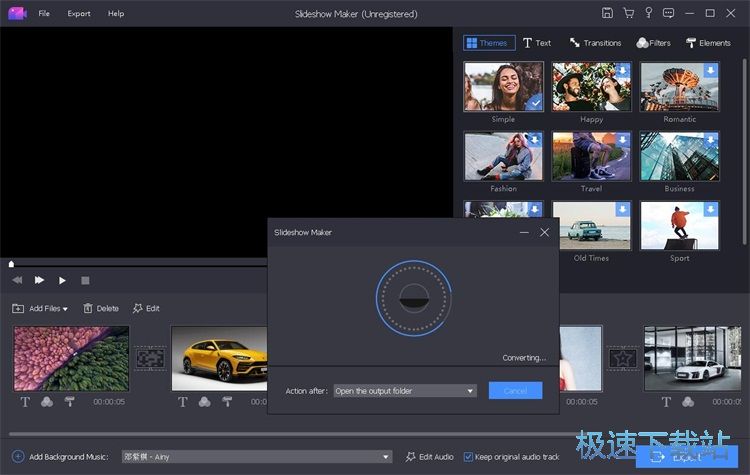Screen dimensions: 750x475
Task: Download the Business theme via its arrow icon
Action: [x=711, y=140]
